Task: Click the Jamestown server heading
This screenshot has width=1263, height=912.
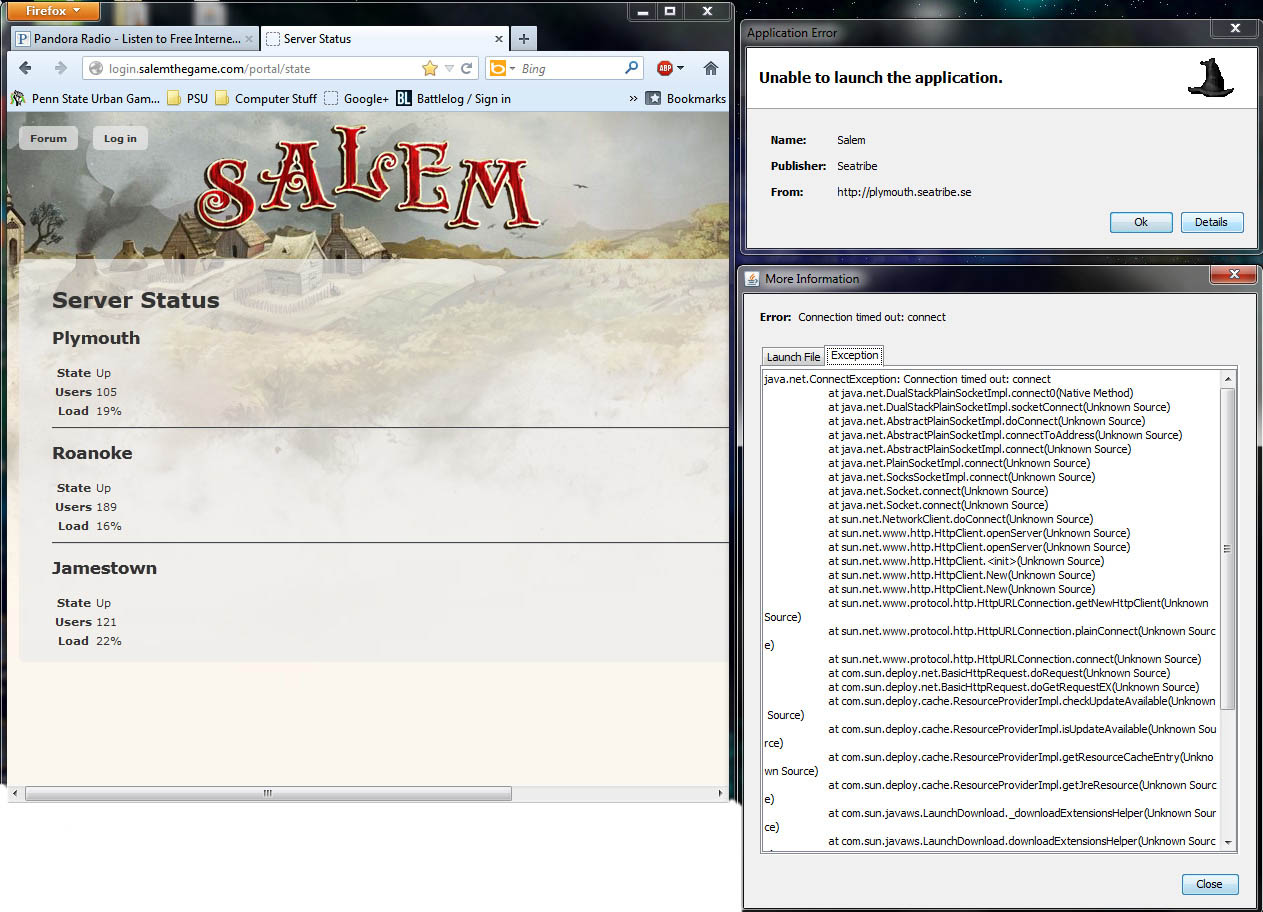Action: (x=104, y=568)
